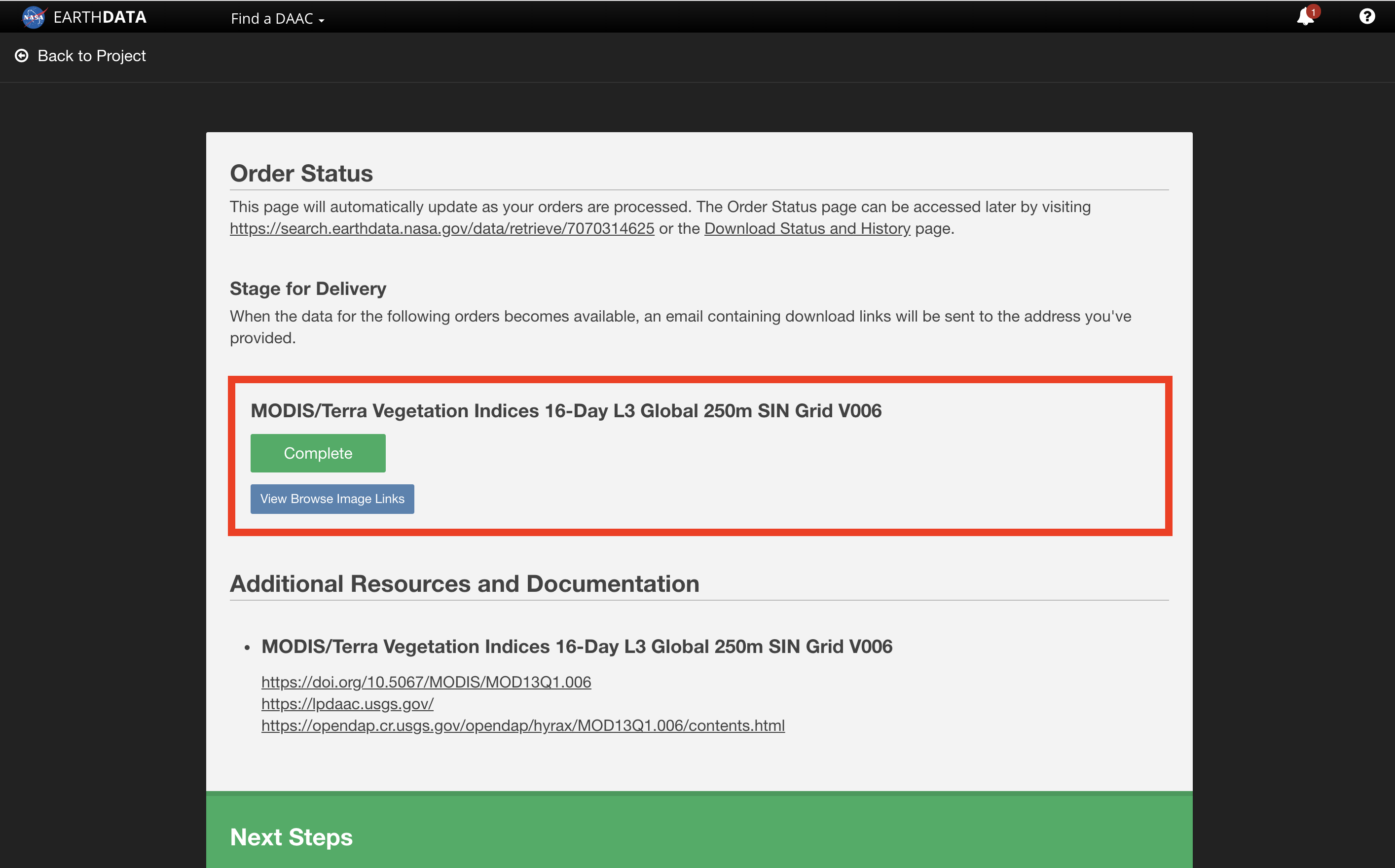Click the green Complete status button
The height and width of the screenshot is (868, 1395).
coord(318,453)
